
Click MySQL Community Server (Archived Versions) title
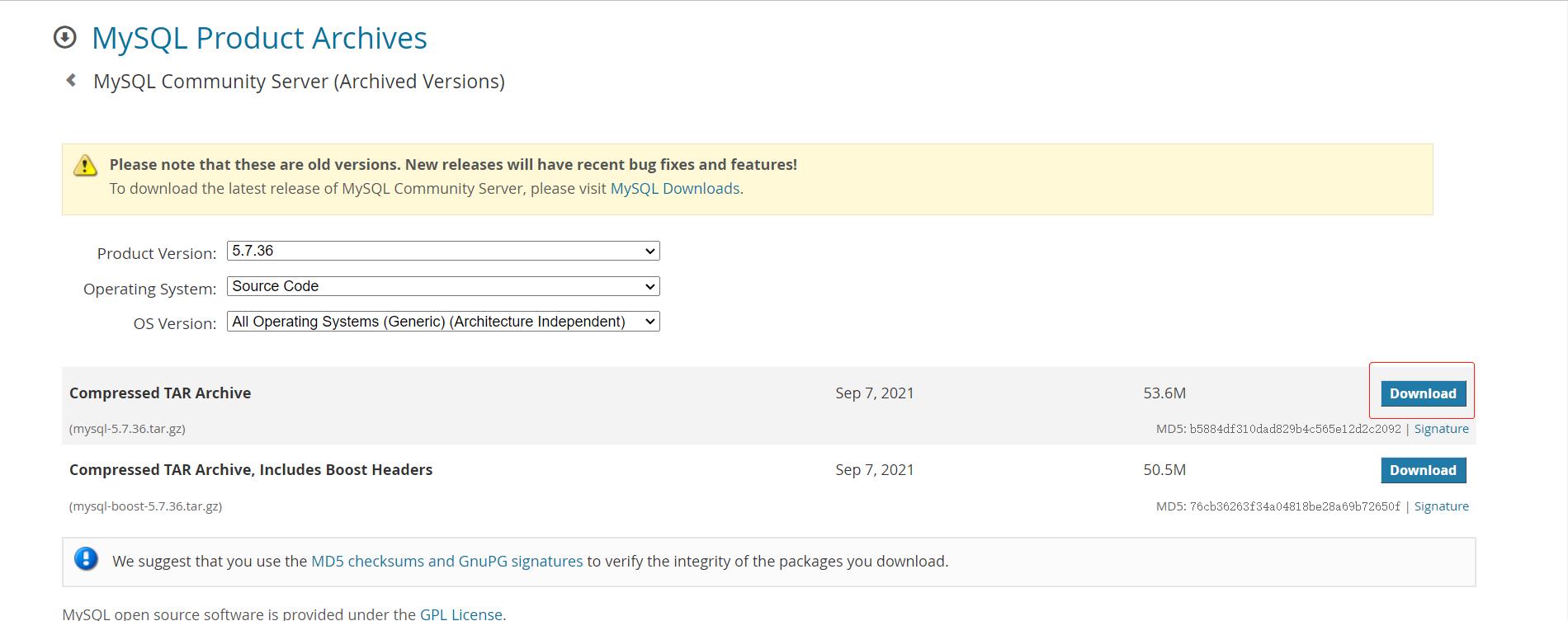tap(299, 82)
